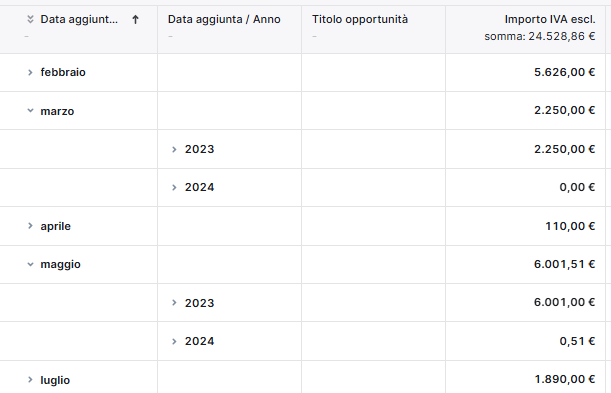The width and height of the screenshot is (611, 393).
Task: Open aggregation dash under Data aggiunta / Anno
Action: (x=170, y=37)
